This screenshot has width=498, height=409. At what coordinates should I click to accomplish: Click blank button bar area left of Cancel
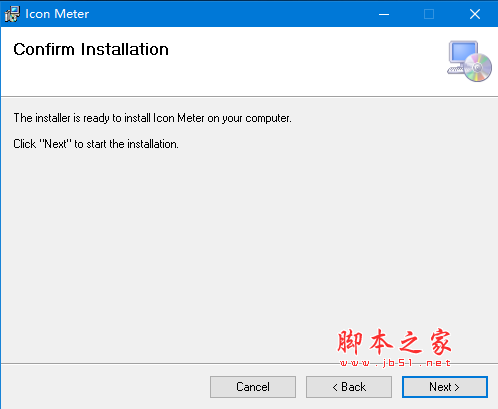[x=105, y=387]
